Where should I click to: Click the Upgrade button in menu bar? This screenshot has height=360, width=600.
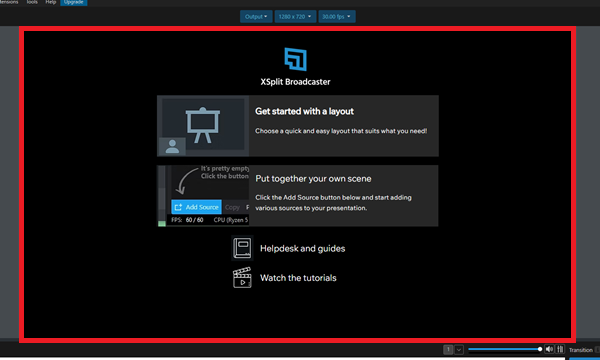pos(73,2)
